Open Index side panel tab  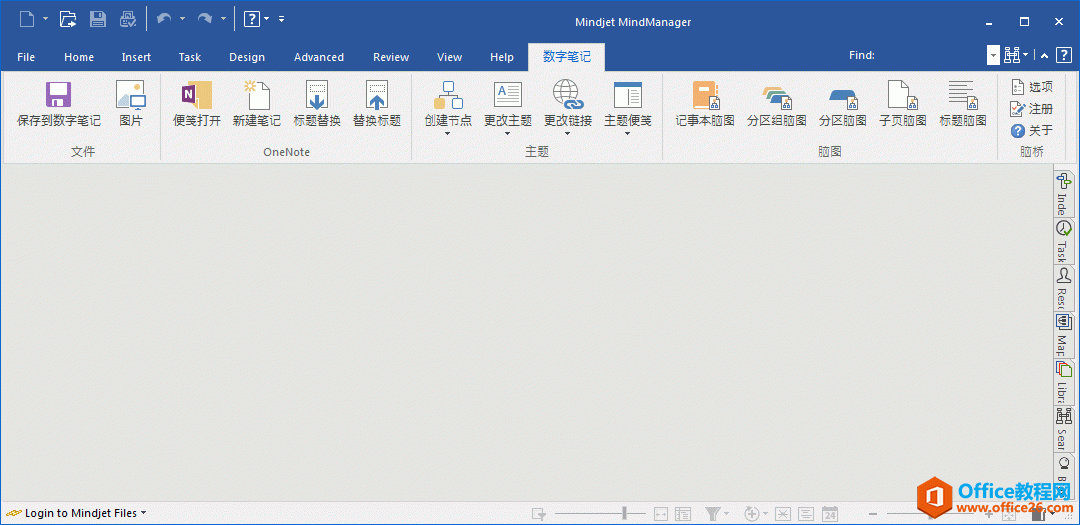coord(1064,194)
